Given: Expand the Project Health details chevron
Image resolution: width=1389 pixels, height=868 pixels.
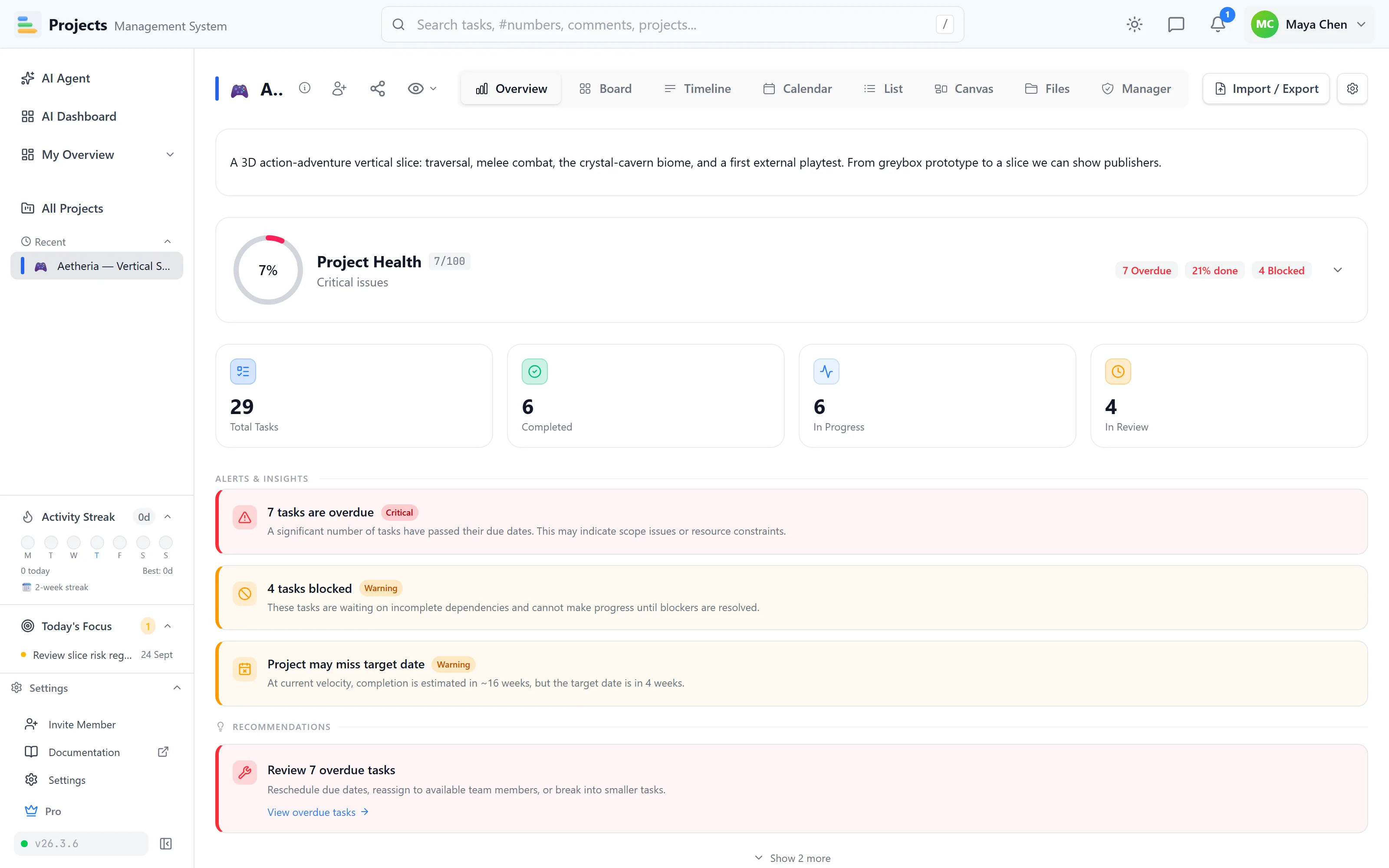Looking at the screenshot, I should (1337, 270).
